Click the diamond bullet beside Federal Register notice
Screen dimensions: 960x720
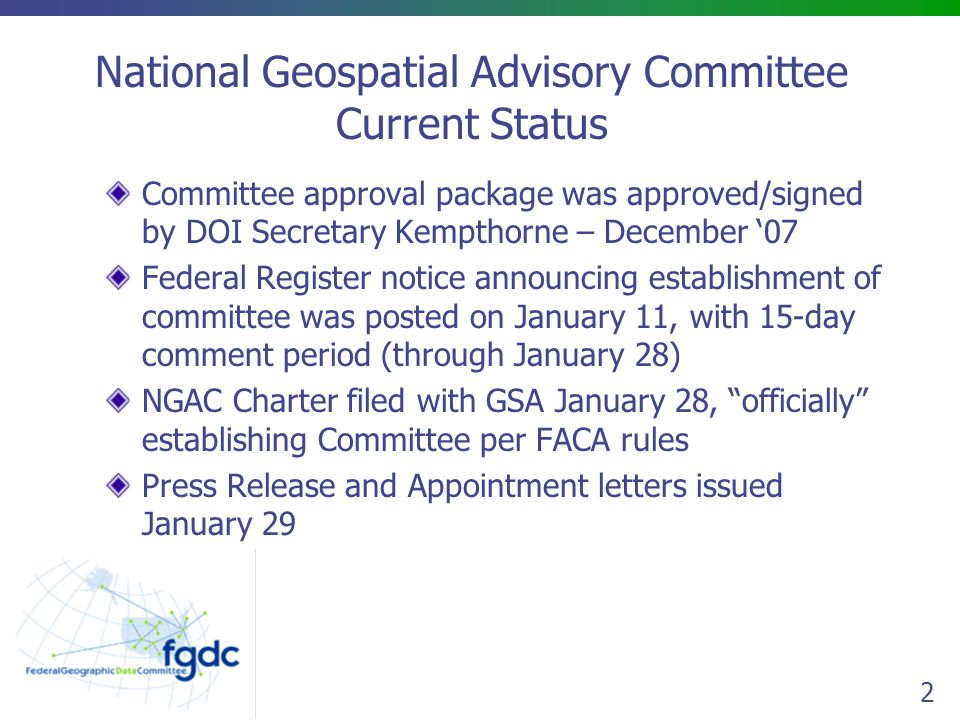point(118,279)
